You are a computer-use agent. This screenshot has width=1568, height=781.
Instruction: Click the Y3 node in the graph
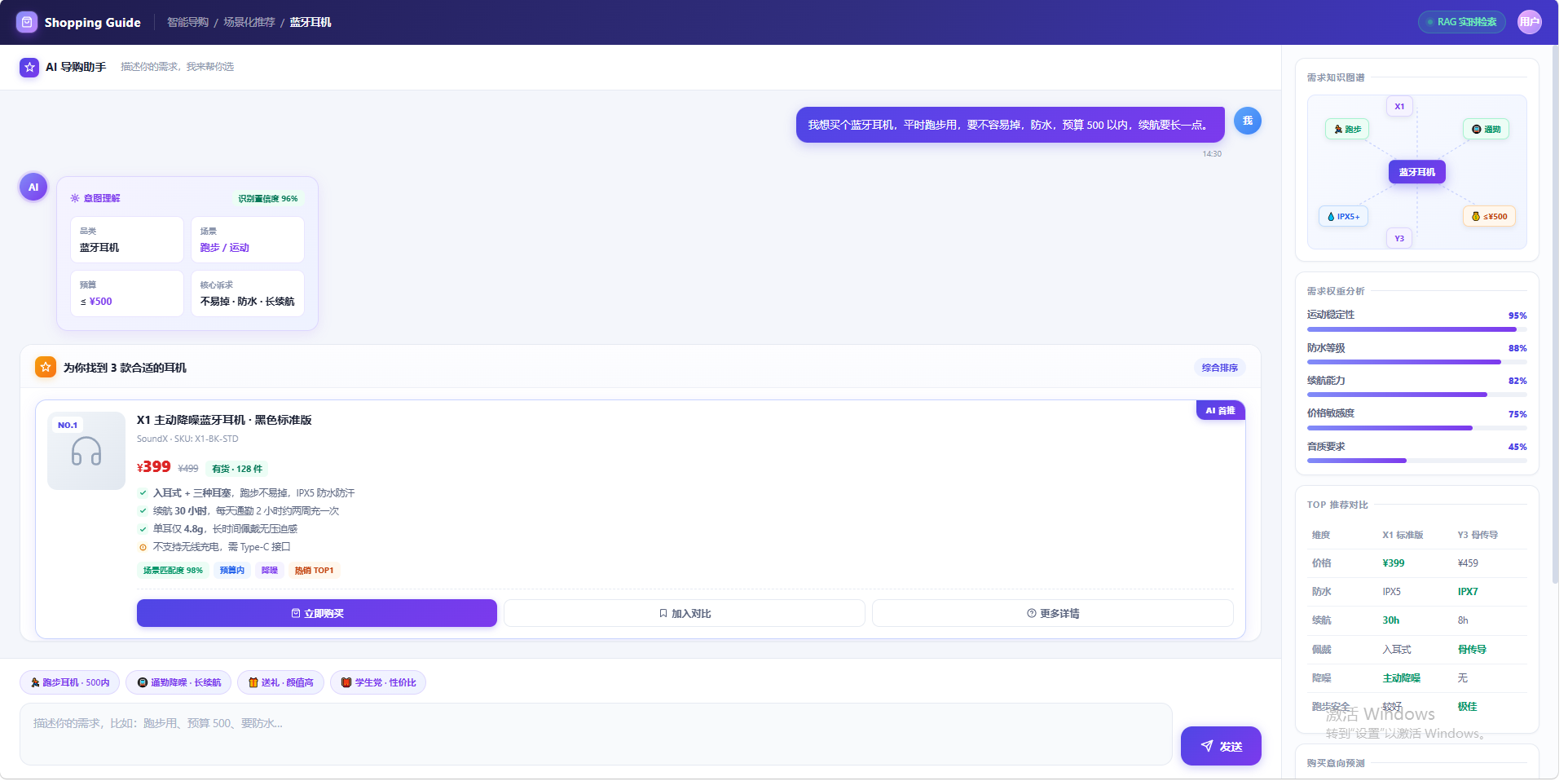pos(1398,238)
